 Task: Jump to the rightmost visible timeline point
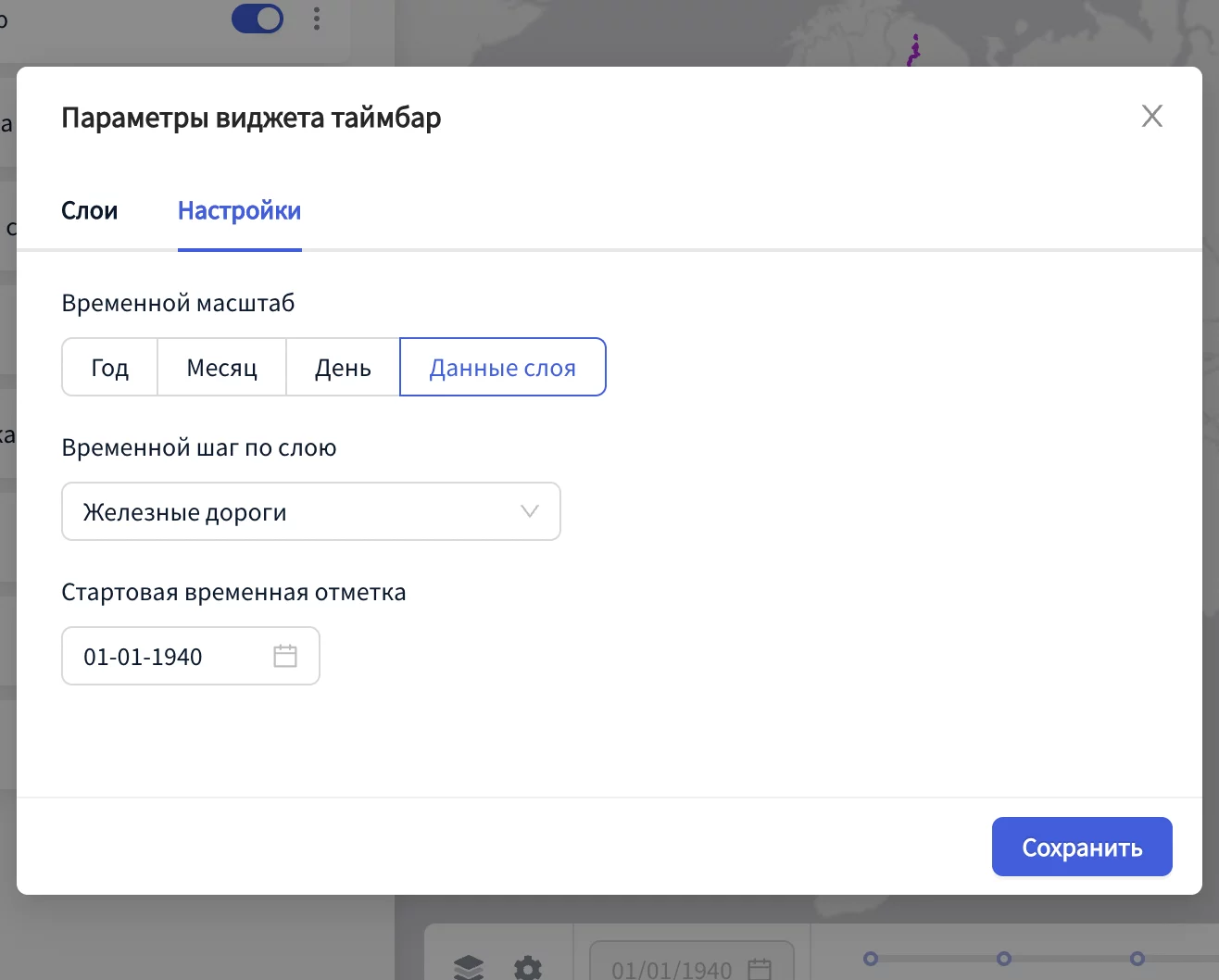tap(1137, 959)
